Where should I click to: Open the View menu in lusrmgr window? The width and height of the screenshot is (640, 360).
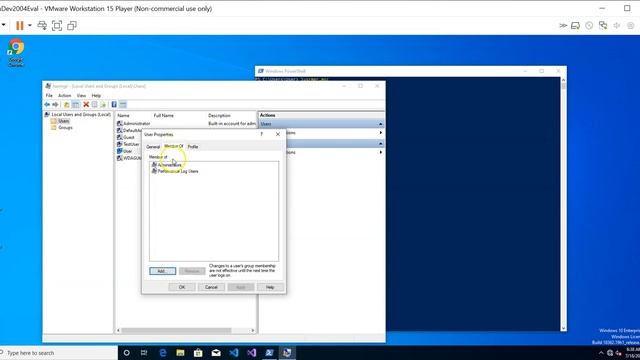(81, 96)
